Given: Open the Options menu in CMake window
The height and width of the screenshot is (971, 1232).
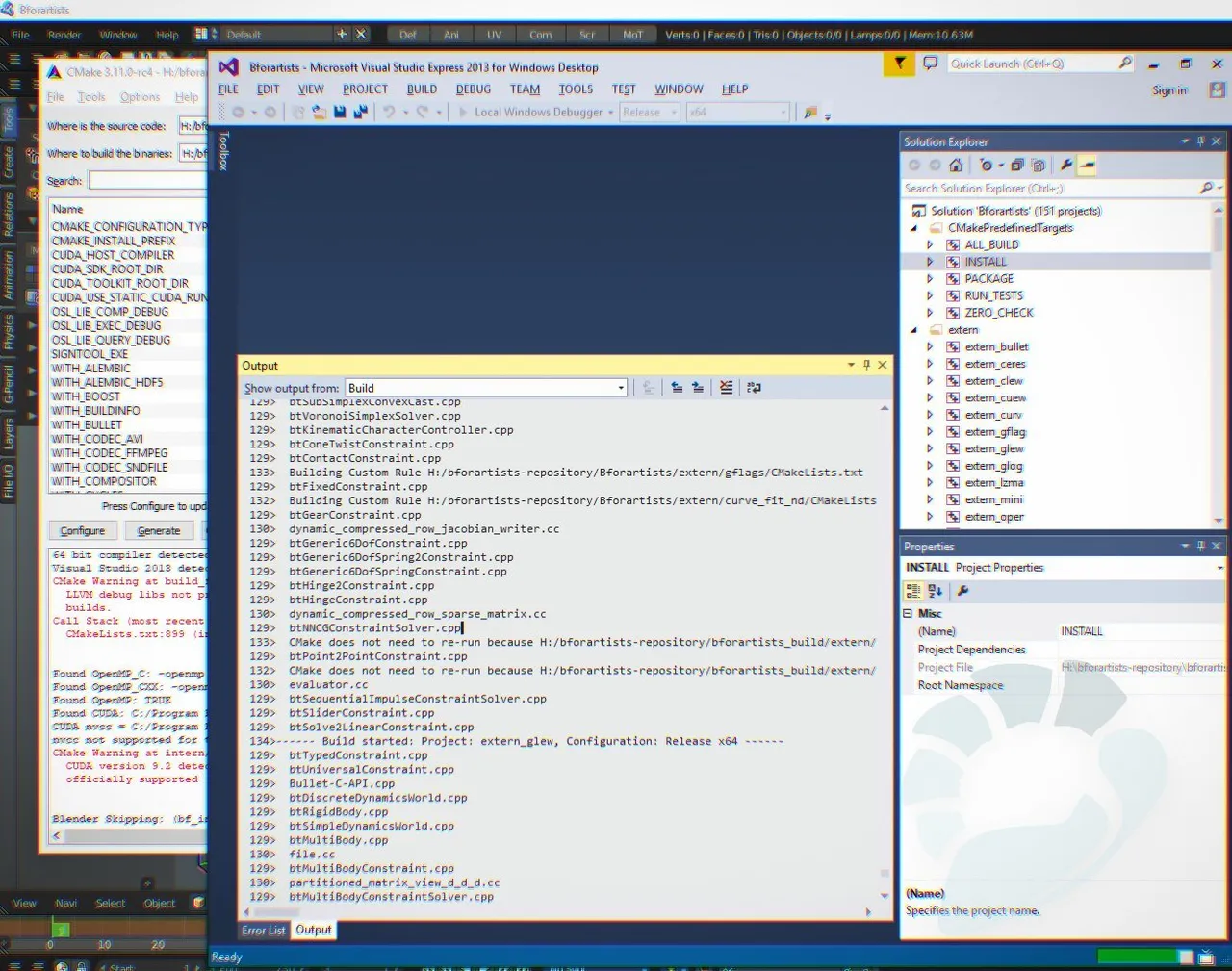Looking at the screenshot, I should pyautogui.click(x=140, y=97).
